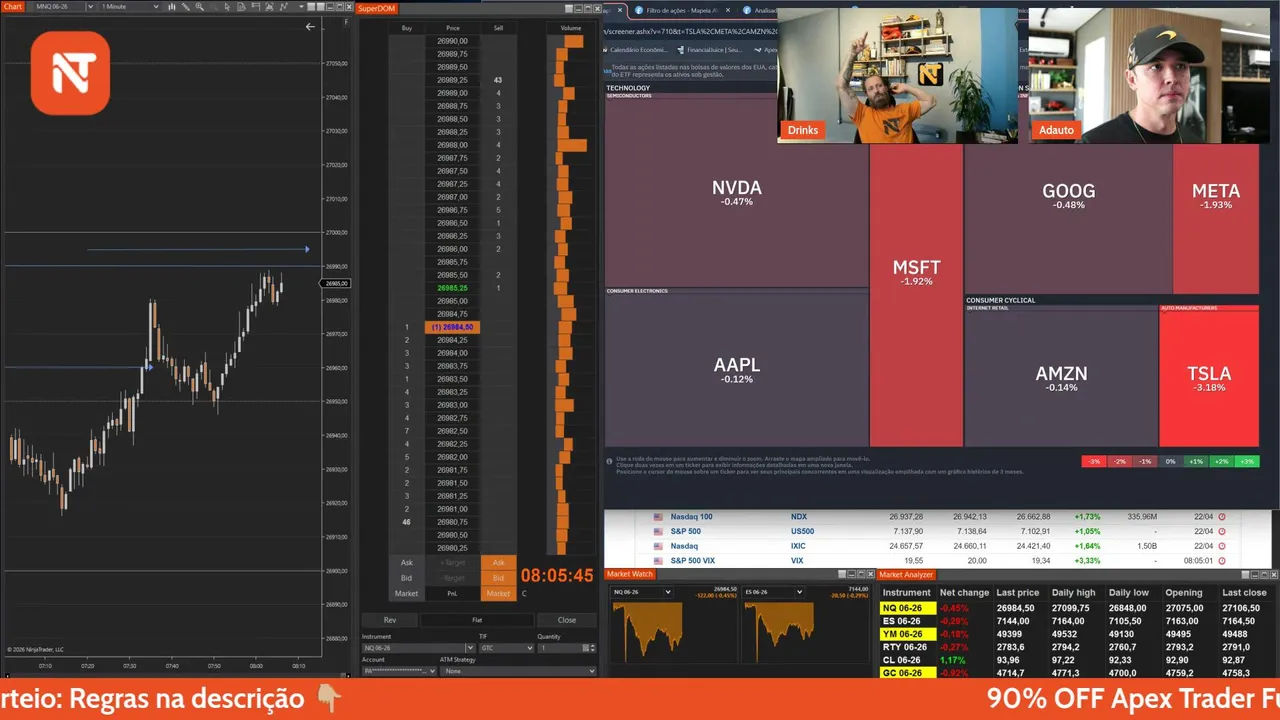Click the orange Sell Ask button
Viewport: 1280px width, 720px height.
click(498, 562)
